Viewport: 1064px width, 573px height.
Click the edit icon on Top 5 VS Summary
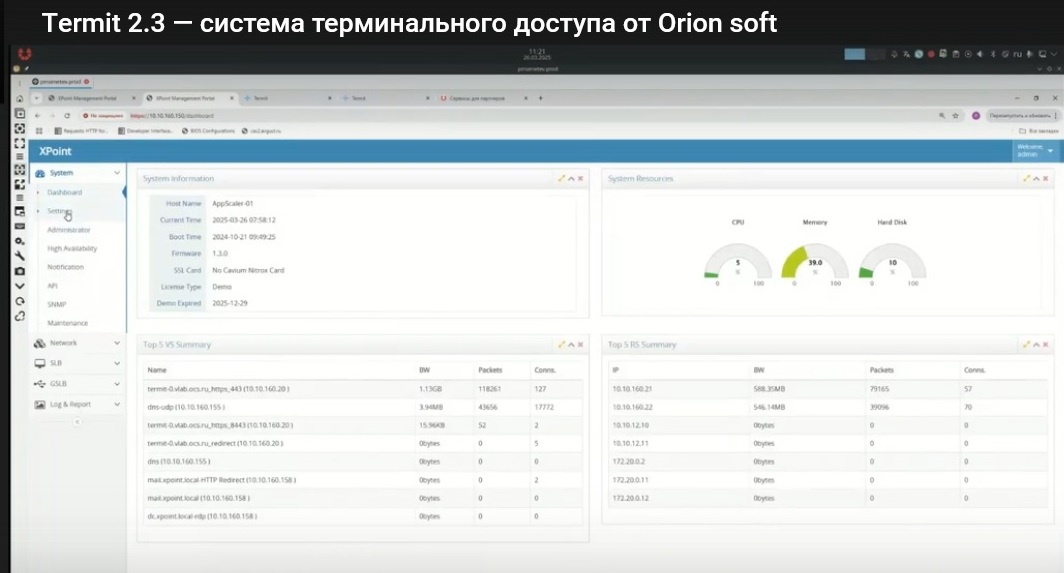(561, 345)
